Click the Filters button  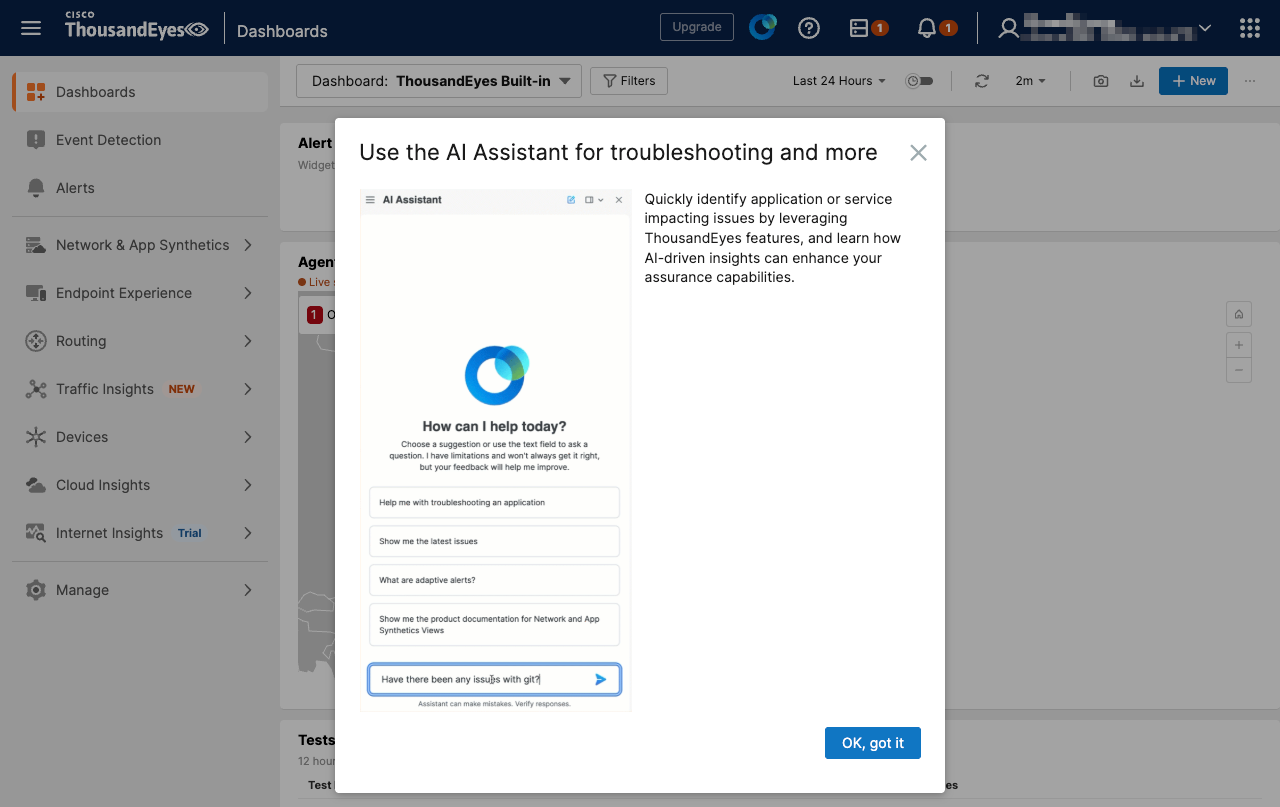click(629, 81)
